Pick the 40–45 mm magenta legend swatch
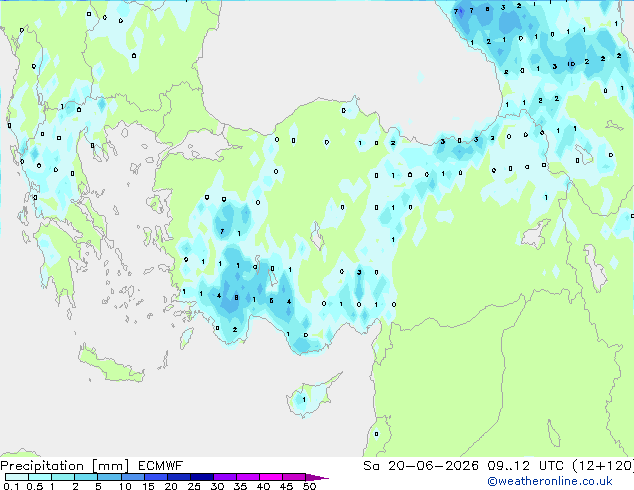This screenshot has width=634, height=490. coord(271,477)
